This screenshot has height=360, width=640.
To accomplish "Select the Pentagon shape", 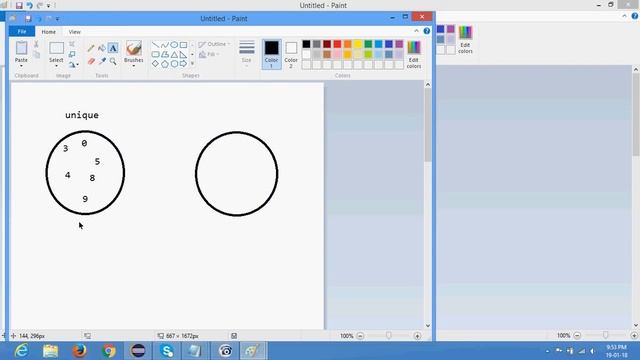I will coord(164,64).
